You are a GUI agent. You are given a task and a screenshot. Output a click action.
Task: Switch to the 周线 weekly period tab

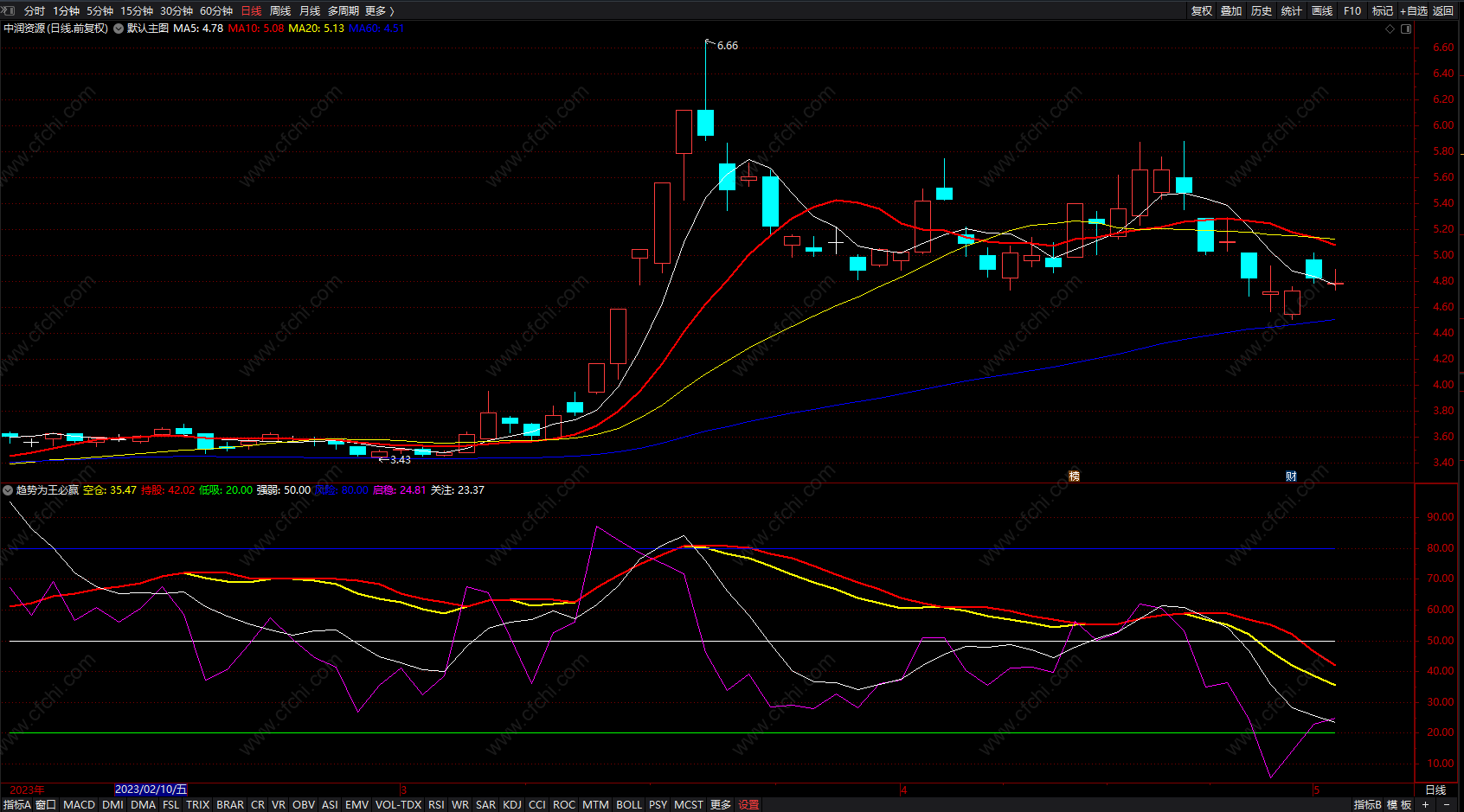(x=280, y=10)
